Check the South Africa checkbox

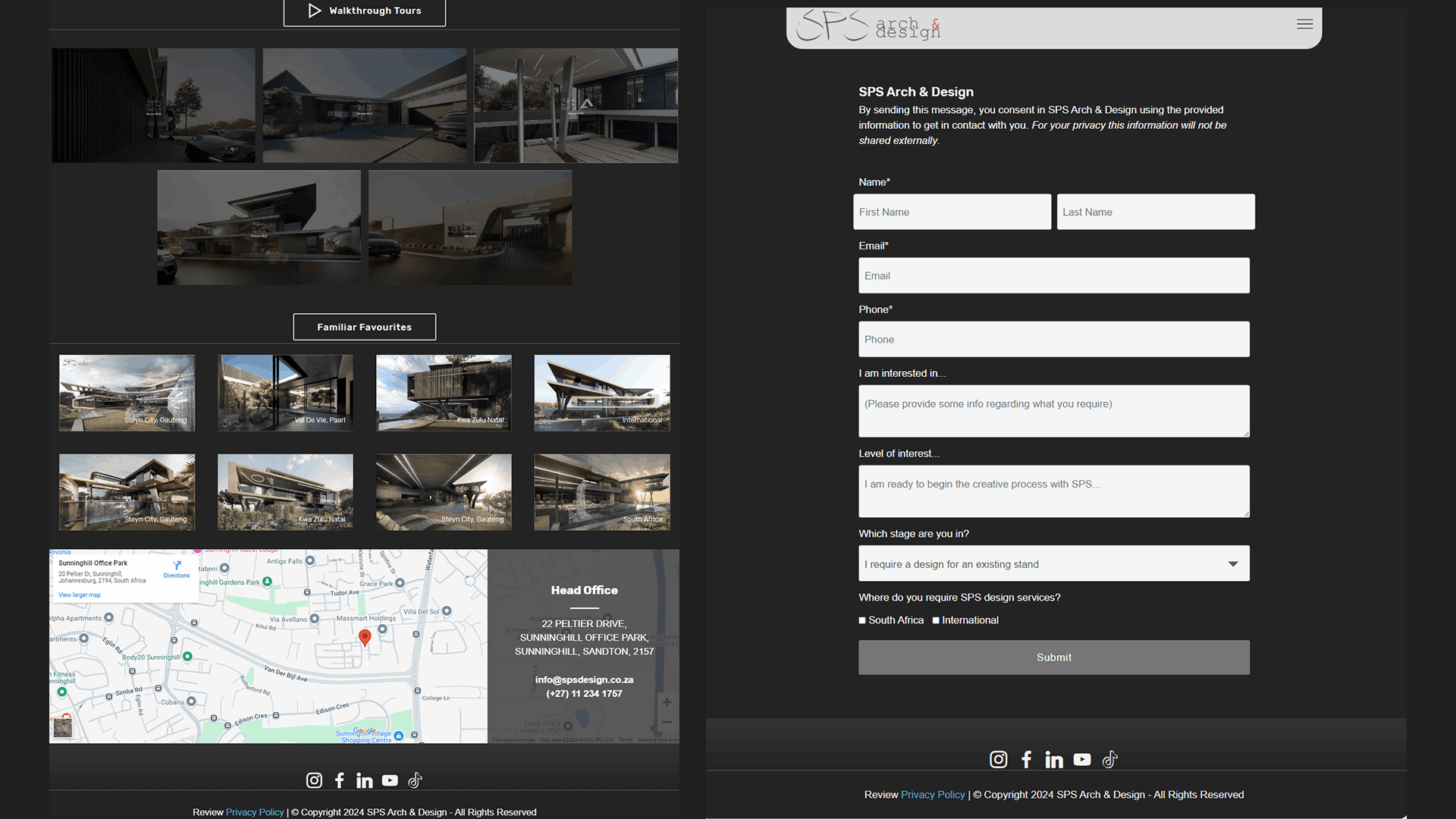[862, 620]
